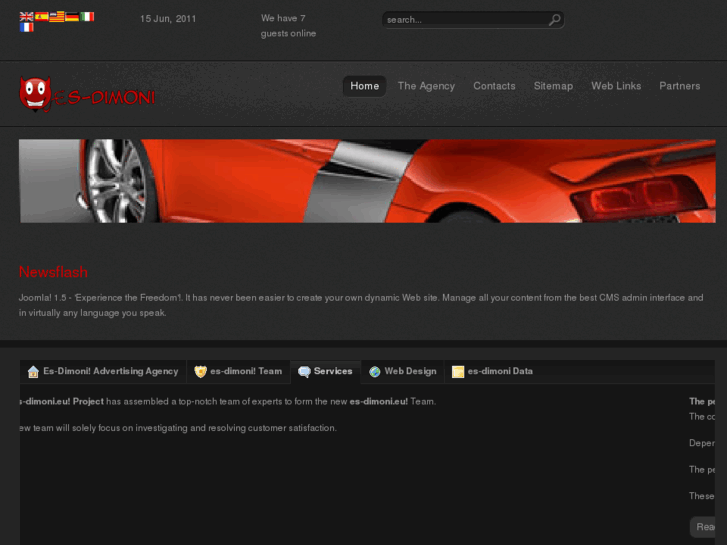Go to the Partners menu item
The height and width of the screenshot is (545, 727).
[679, 86]
